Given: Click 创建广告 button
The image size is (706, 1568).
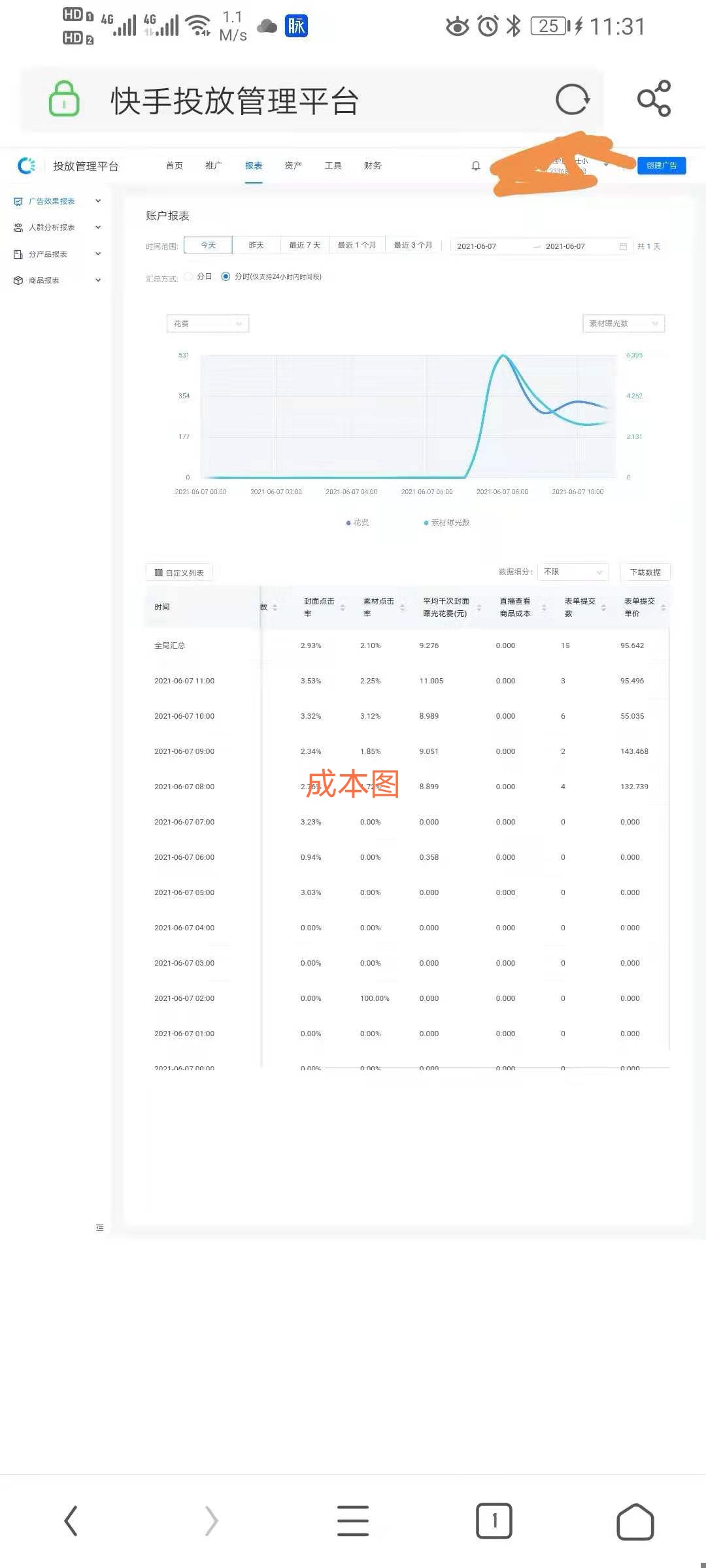Looking at the screenshot, I should tap(662, 166).
